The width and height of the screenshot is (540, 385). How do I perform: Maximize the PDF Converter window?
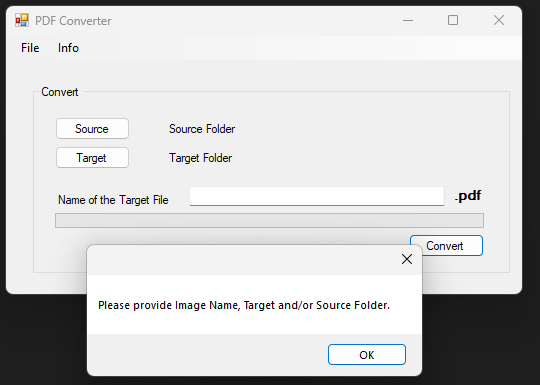click(x=453, y=21)
